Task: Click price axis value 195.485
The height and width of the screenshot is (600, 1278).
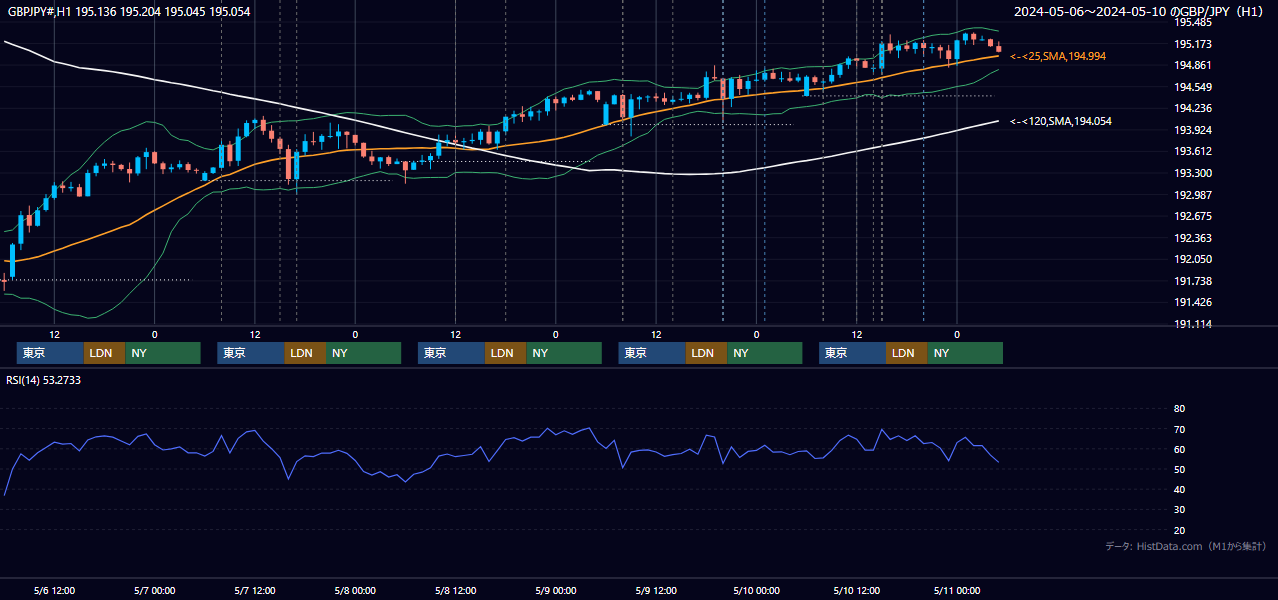Action: point(1192,22)
